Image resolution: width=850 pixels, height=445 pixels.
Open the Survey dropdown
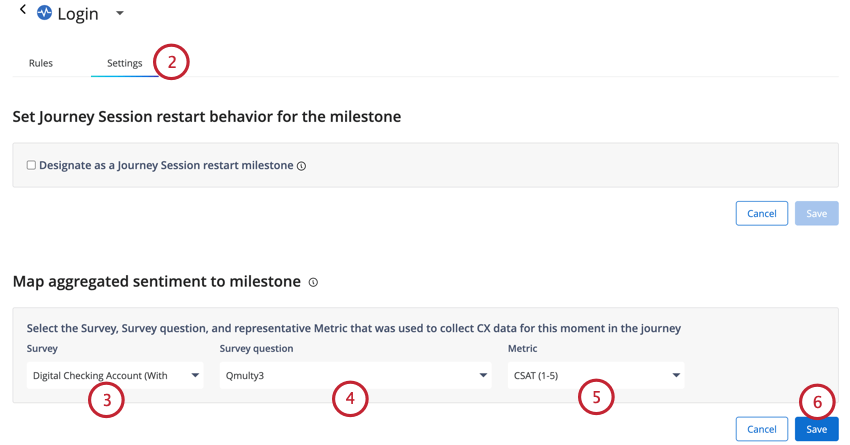115,376
